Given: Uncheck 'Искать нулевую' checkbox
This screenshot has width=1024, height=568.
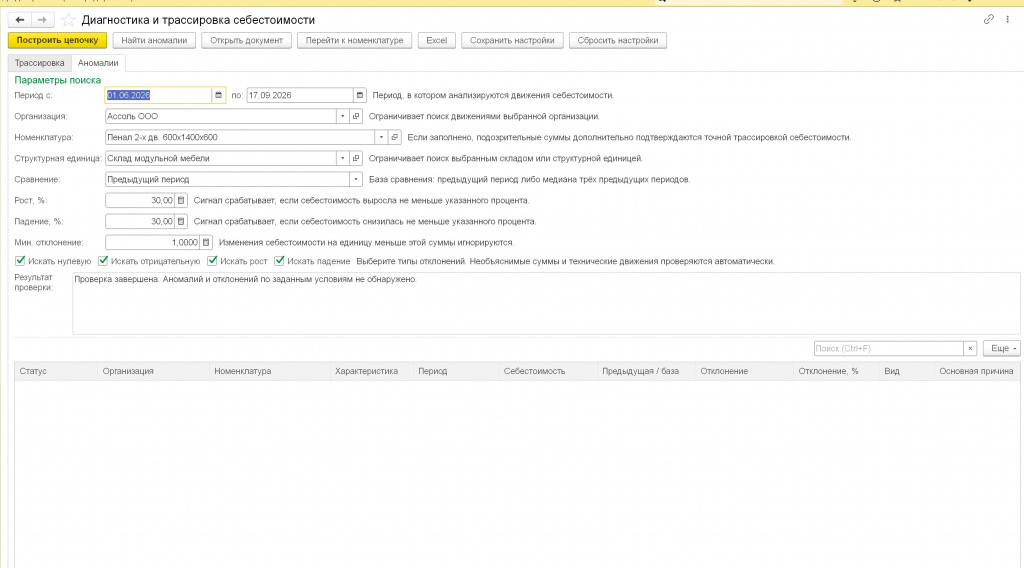Looking at the screenshot, I should [20, 261].
